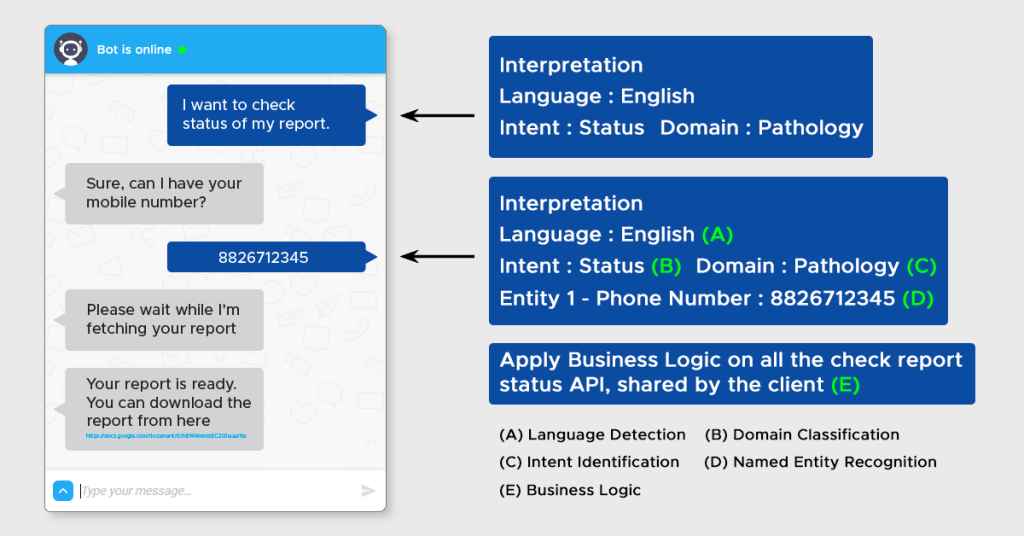Click the green (A) marker beside English
The width and height of the screenshot is (1024, 536).
coord(717,235)
